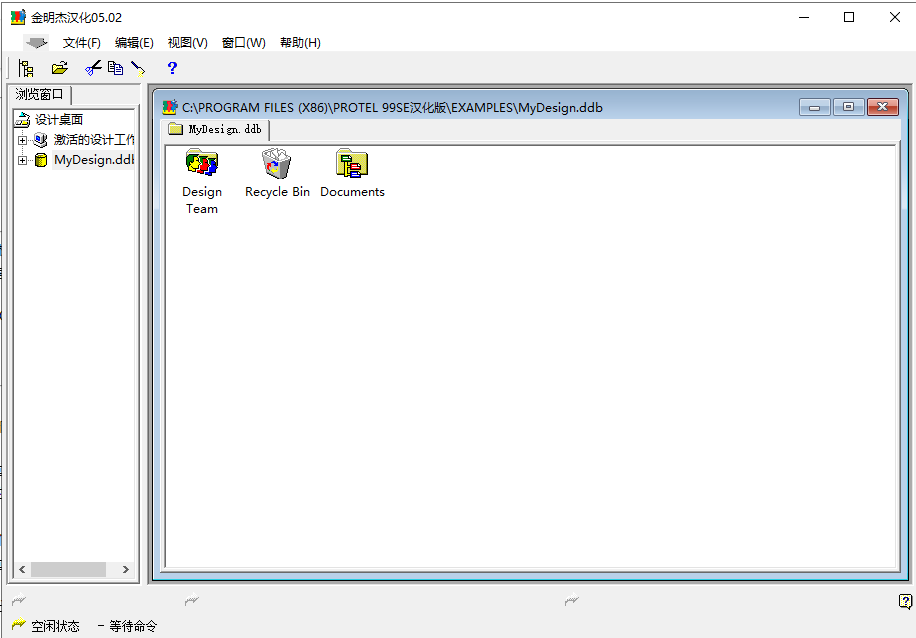Click the copy toolbar icon
Image resolution: width=916 pixels, height=638 pixels.
[x=115, y=68]
